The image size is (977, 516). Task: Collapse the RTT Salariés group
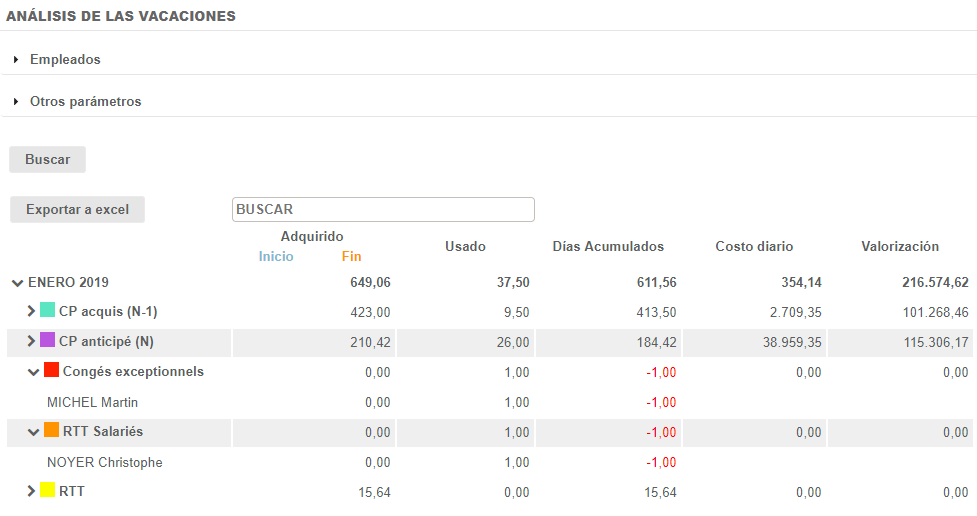pos(33,432)
